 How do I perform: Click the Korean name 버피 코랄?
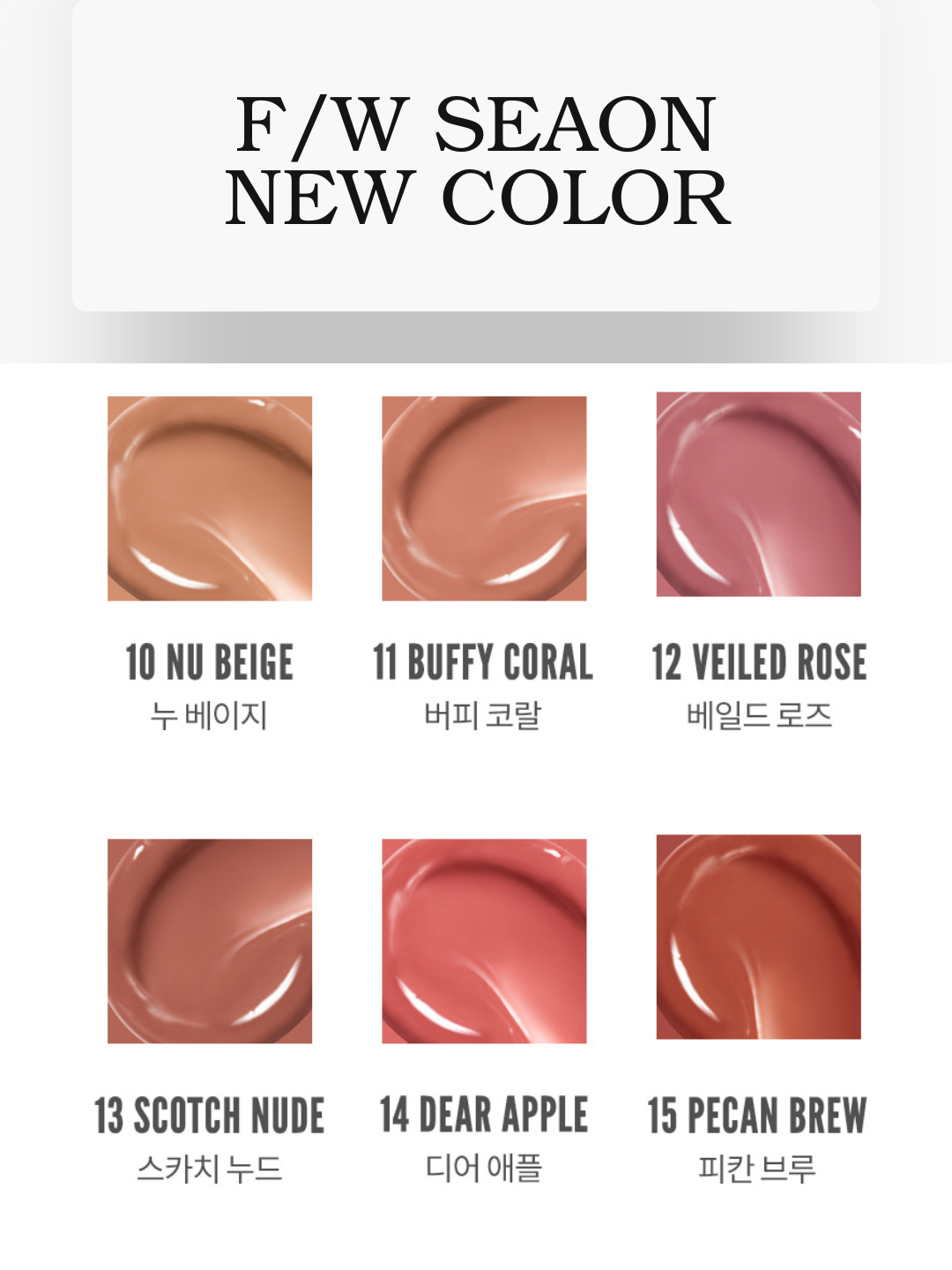point(483,714)
